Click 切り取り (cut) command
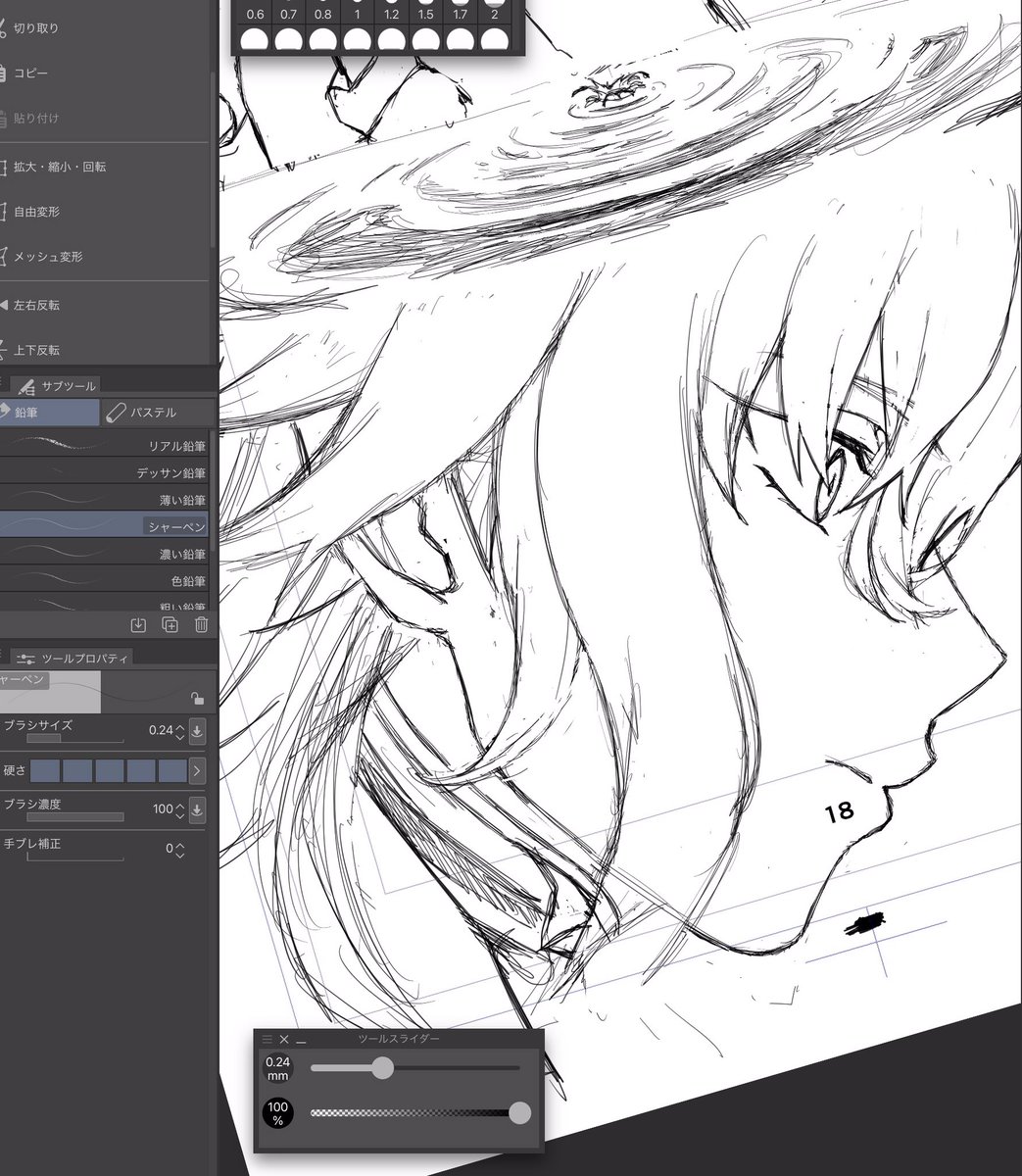 pos(104,27)
